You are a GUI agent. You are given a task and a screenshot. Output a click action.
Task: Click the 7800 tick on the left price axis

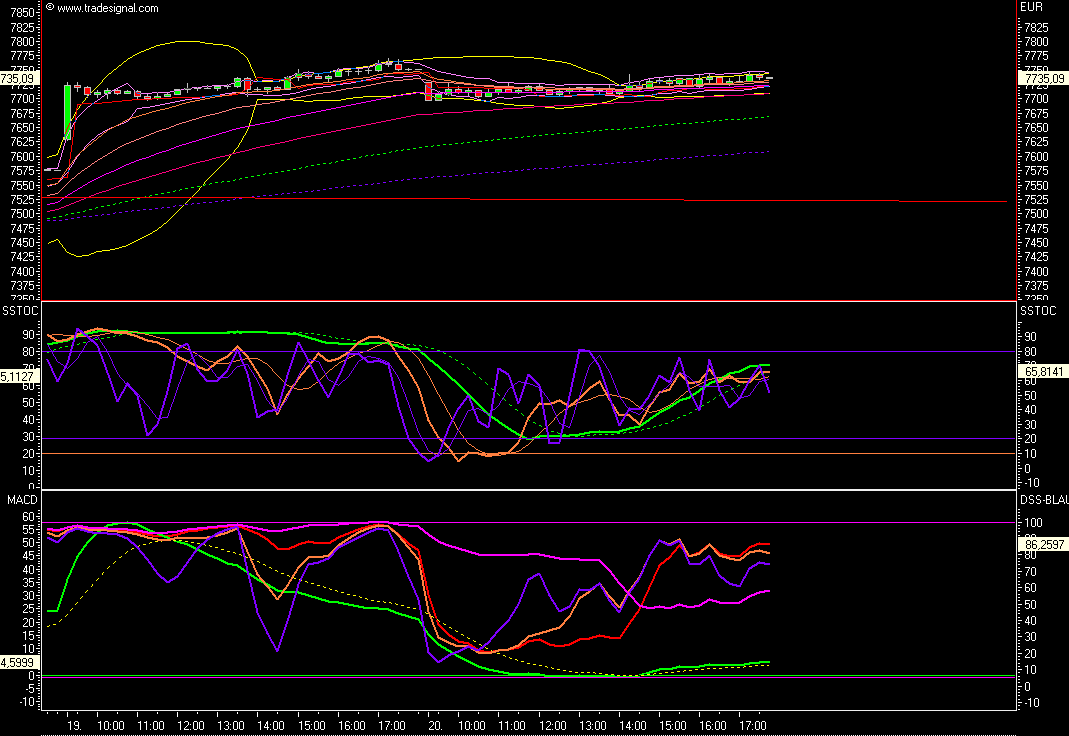[x=21, y=42]
